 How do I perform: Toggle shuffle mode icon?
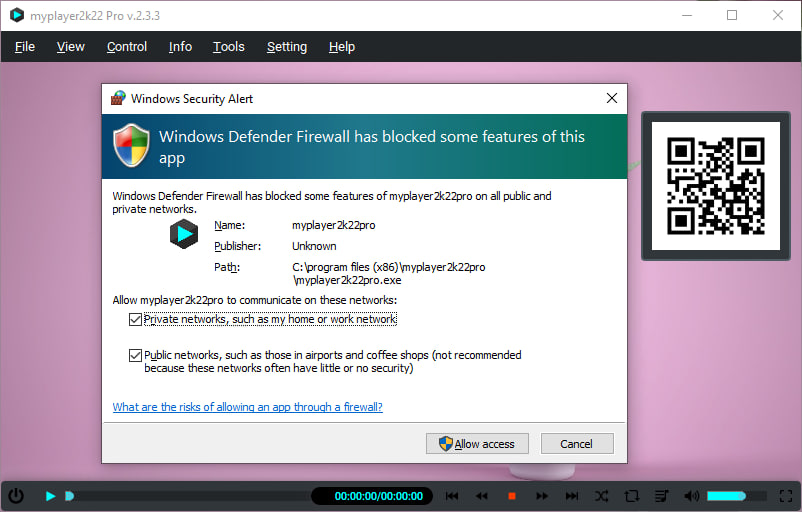click(602, 496)
